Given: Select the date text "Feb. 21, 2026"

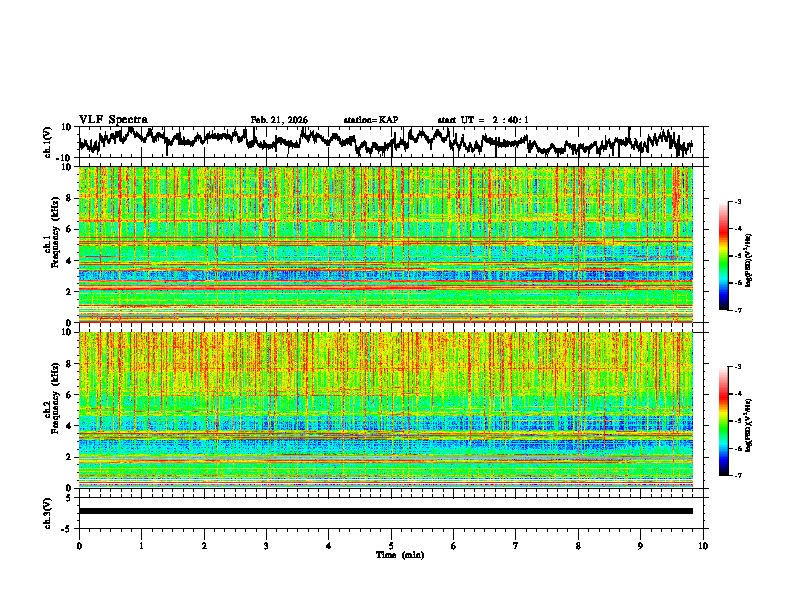Looking at the screenshot, I should tap(279, 120).
